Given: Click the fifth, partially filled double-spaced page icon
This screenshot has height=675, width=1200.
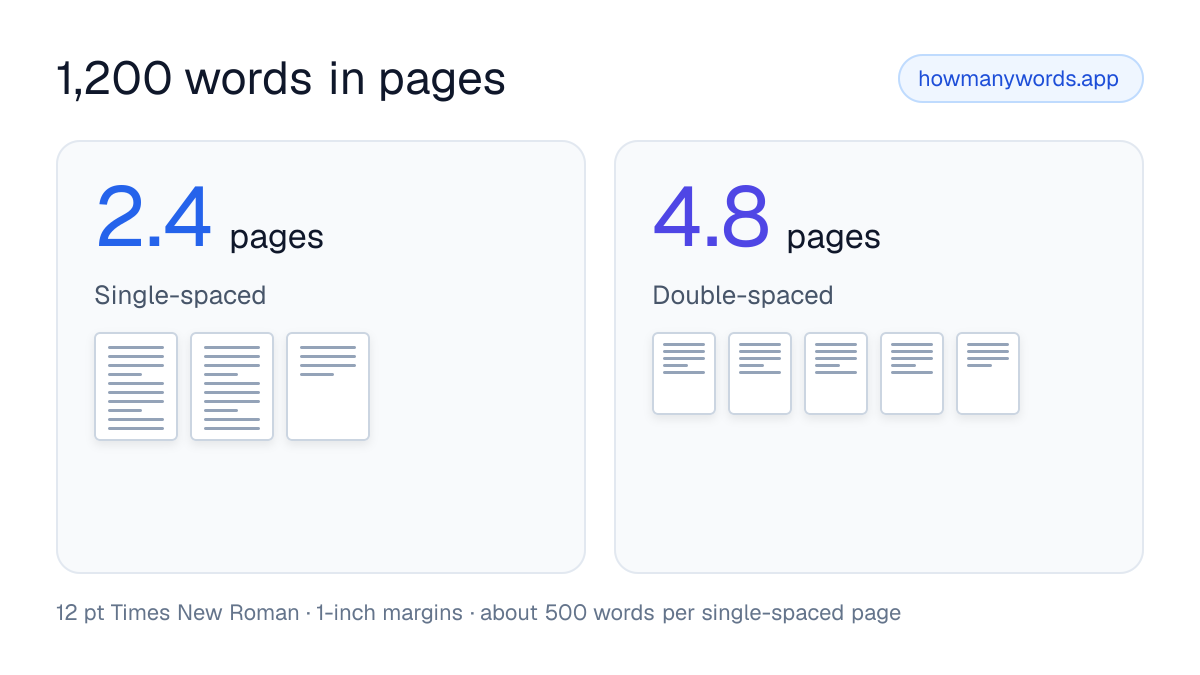Looking at the screenshot, I should (x=988, y=374).
